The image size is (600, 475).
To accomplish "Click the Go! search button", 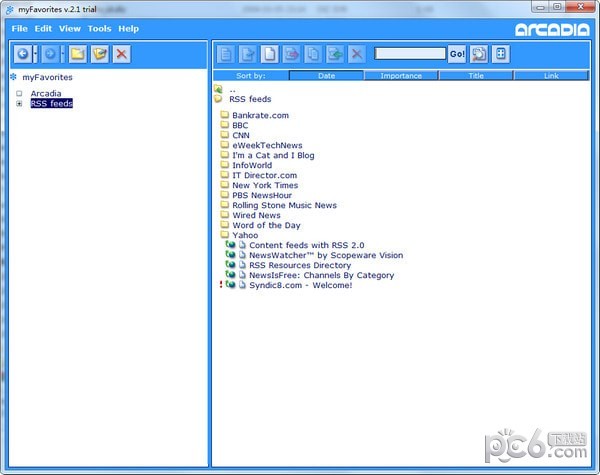I will 457,54.
